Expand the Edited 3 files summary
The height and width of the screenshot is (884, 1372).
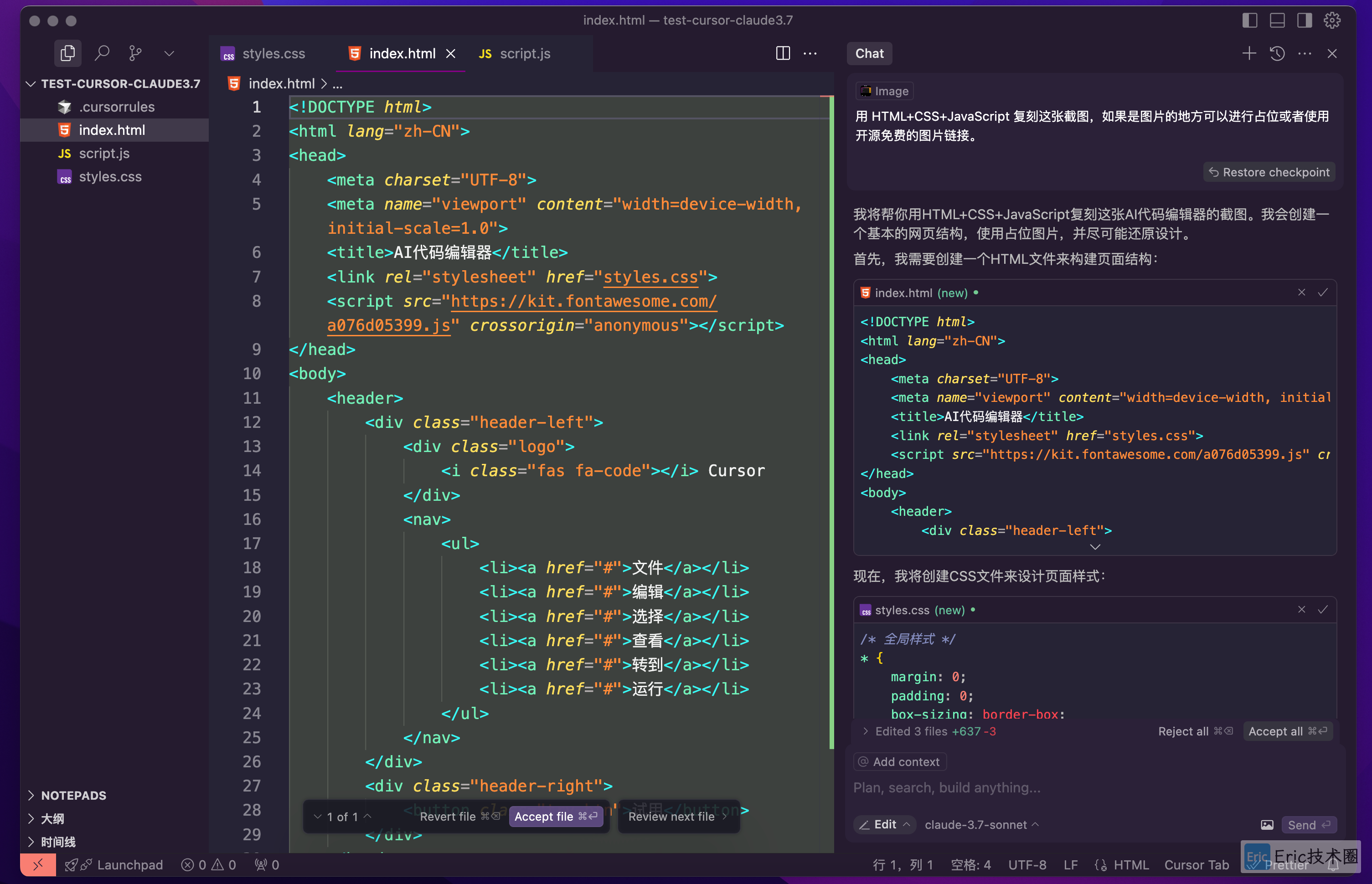pos(929,731)
